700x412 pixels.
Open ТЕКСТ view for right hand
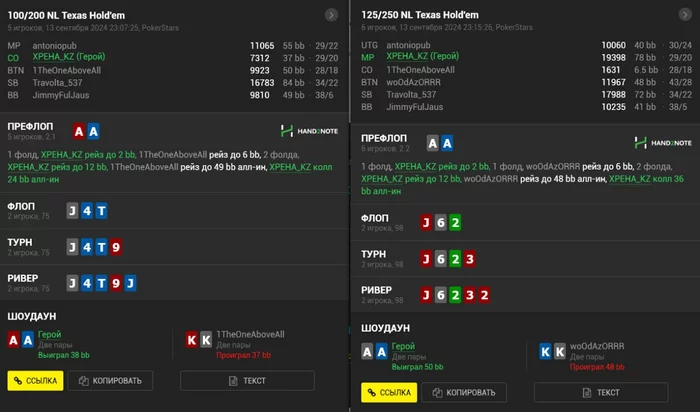tap(601, 392)
